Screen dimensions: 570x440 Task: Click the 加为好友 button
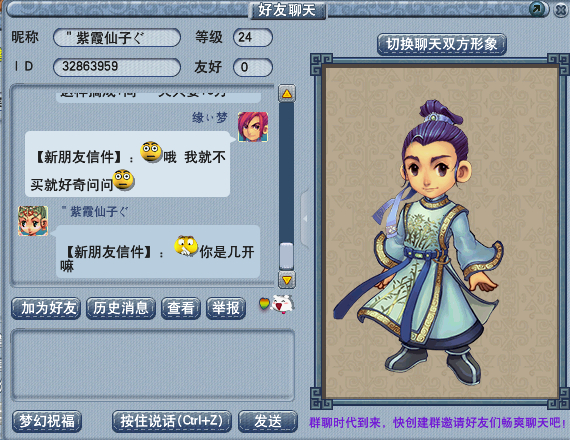(x=46, y=308)
